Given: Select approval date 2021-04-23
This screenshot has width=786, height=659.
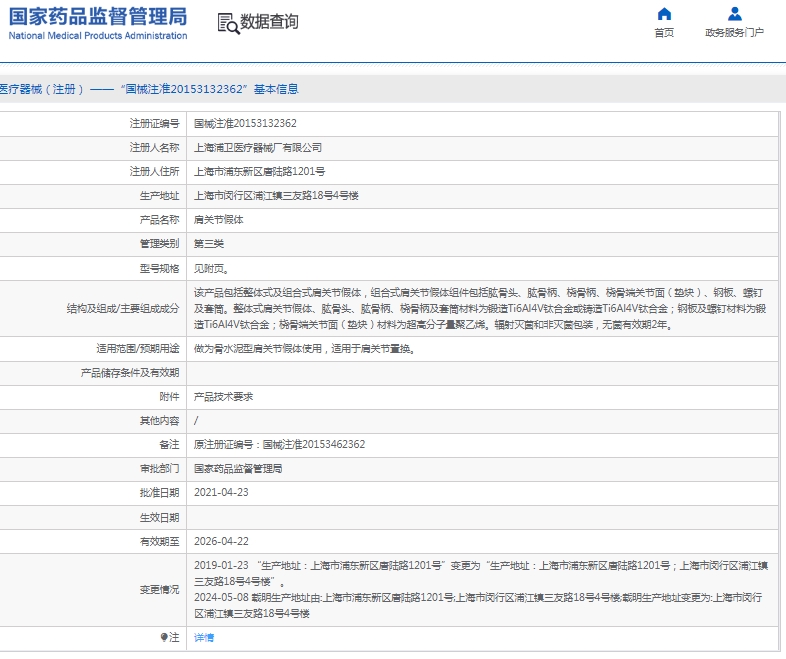Looking at the screenshot, I should click(221, 492).
